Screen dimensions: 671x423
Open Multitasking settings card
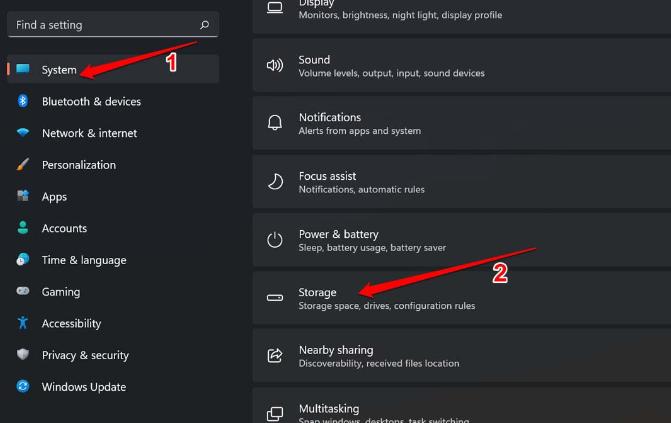tap(462, 405)
